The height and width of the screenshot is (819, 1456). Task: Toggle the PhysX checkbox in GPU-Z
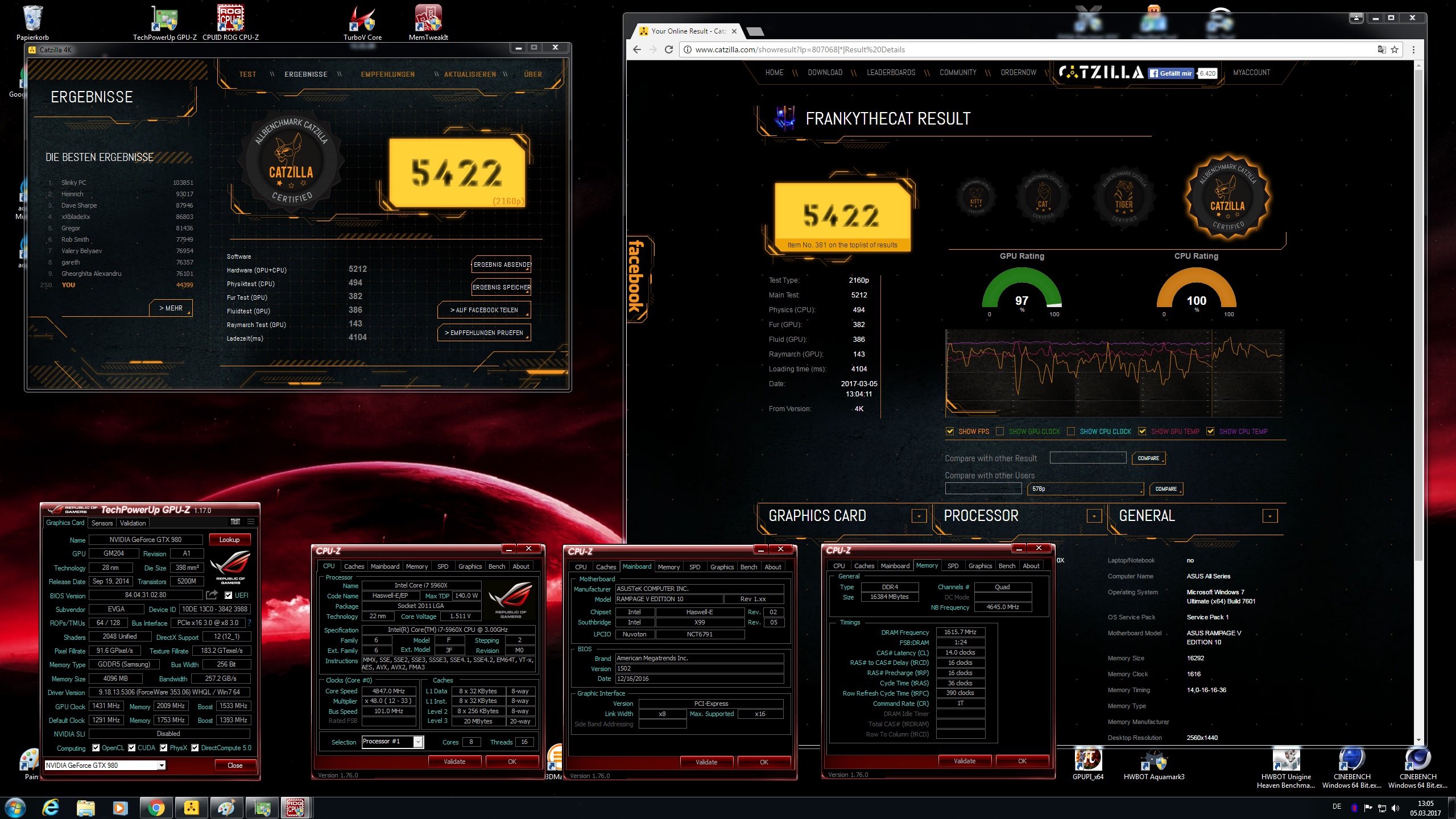pos(164,748)
